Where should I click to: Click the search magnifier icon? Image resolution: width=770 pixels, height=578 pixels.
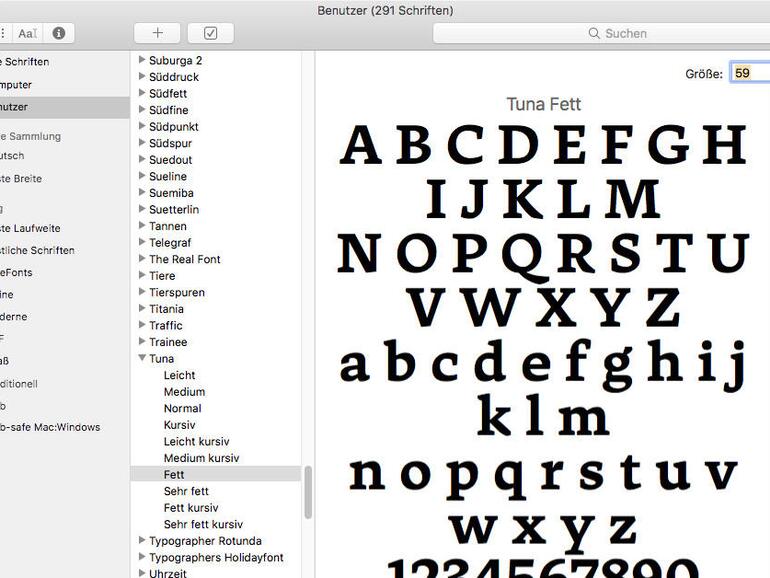[594, 33]
